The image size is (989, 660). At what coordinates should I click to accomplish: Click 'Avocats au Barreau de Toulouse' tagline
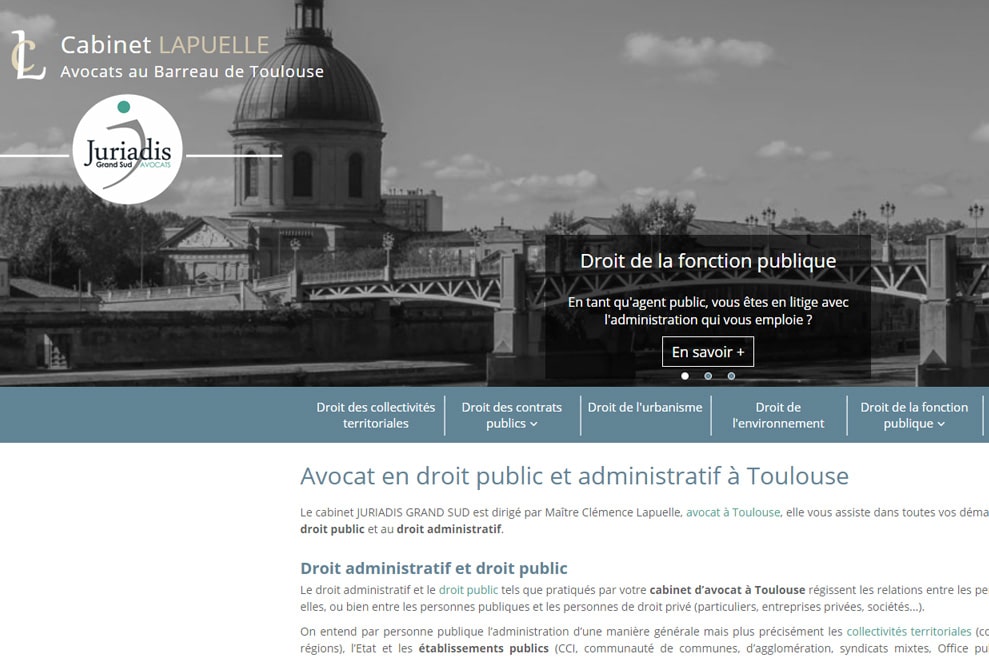192,71
